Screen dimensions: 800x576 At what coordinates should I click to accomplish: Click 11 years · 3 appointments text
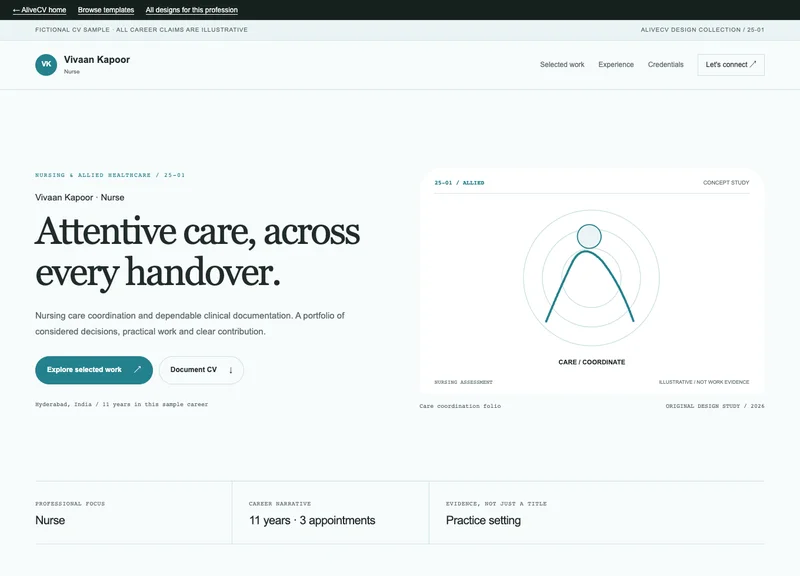tap(312, 520)
